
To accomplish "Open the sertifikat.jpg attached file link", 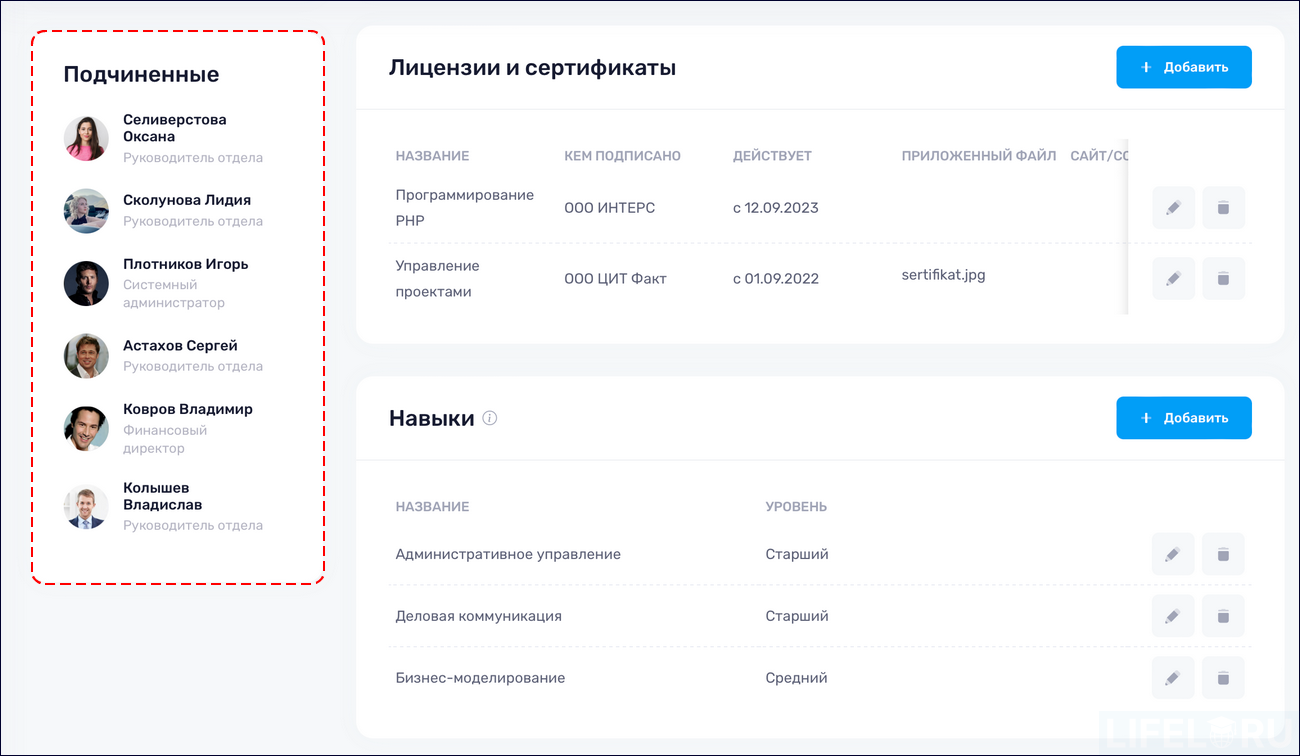I will 942,272.
